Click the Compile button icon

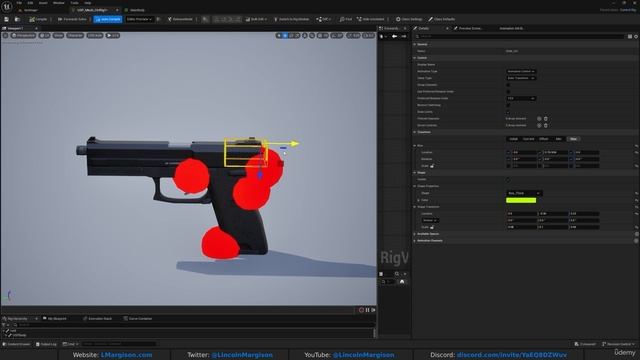[x=32, y=19]
